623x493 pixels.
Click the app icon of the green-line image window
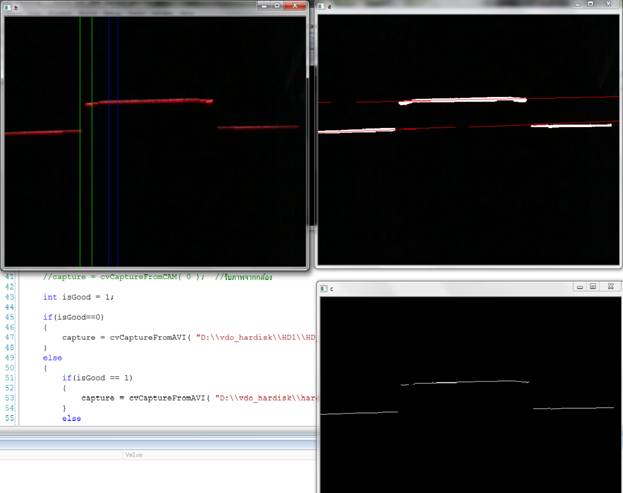point(7,6)
